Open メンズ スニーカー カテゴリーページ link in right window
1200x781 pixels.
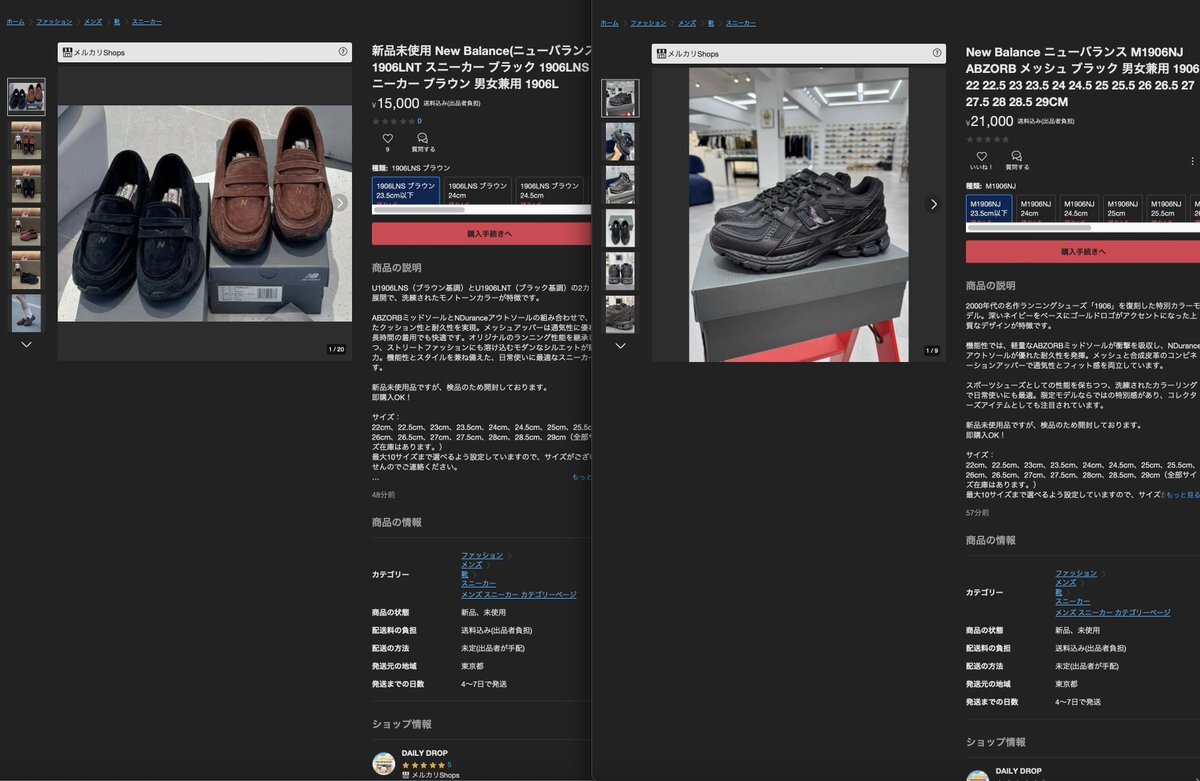1113,612
